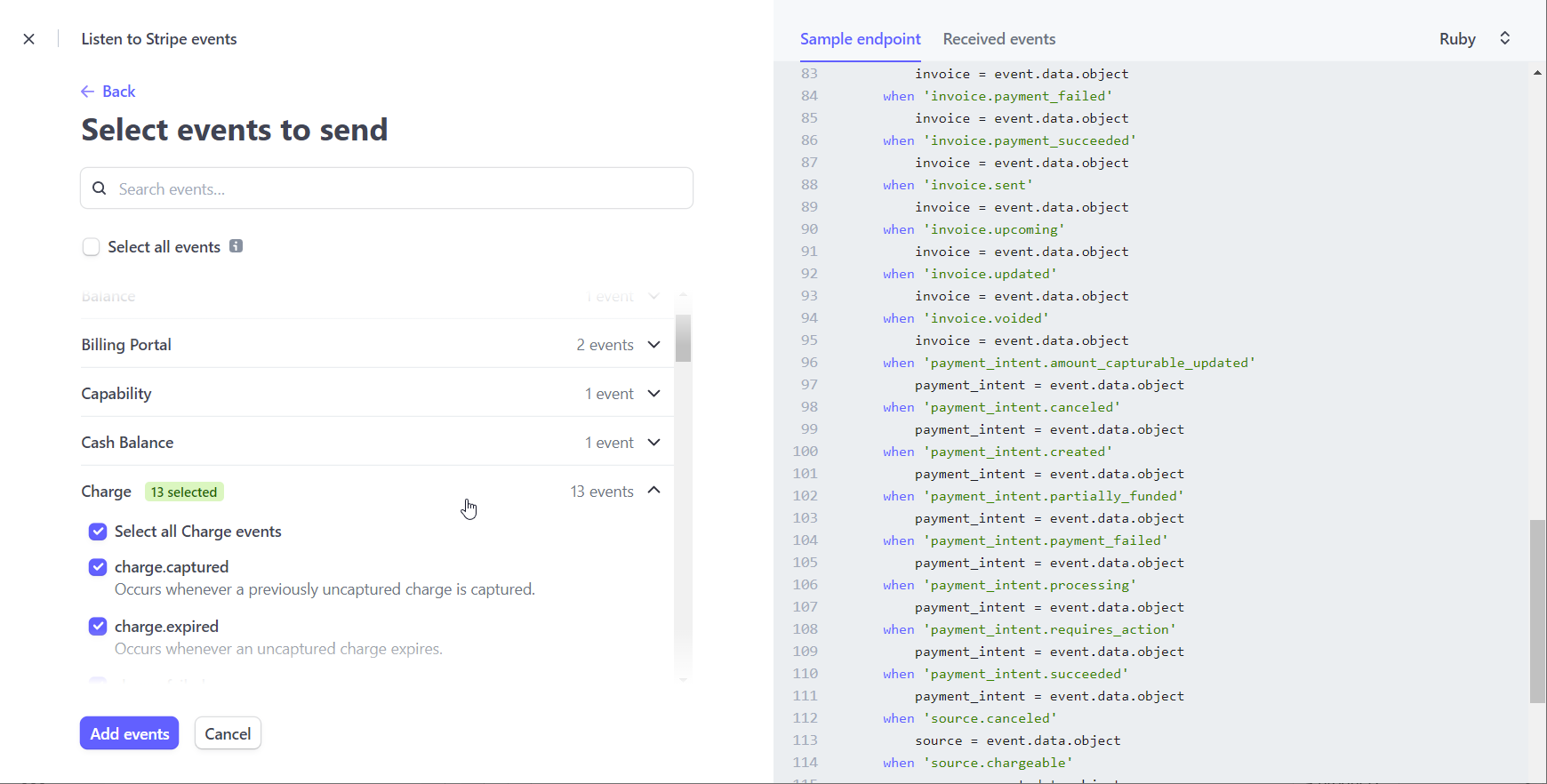Click the 'invoice.sent' code line

point(958,185)
